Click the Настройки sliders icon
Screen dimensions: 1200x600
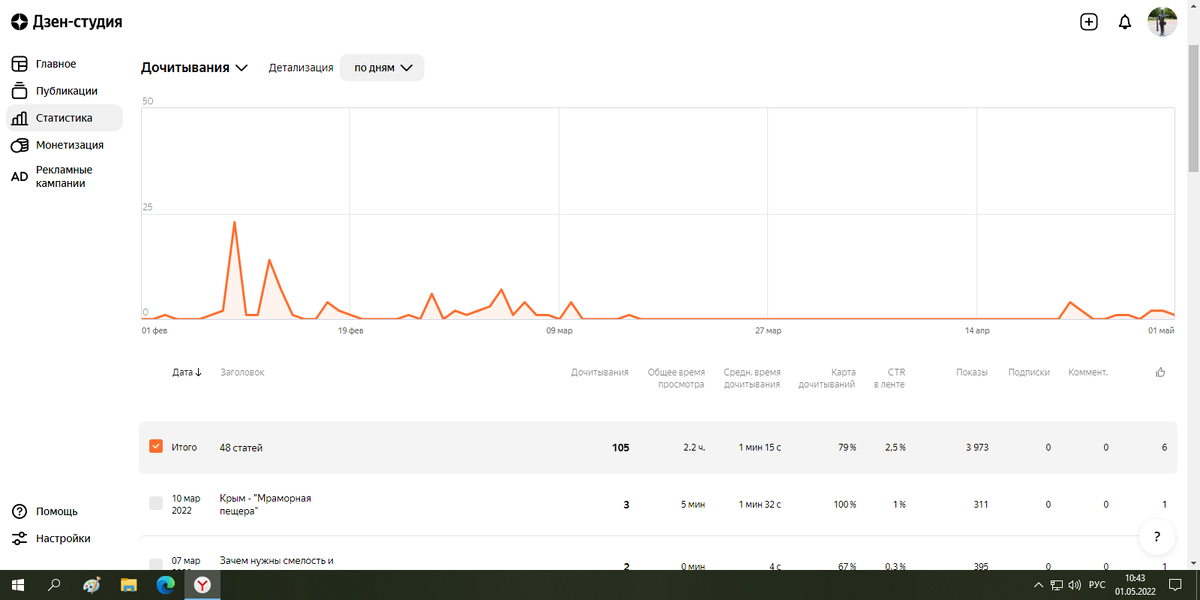coord(19,538)
